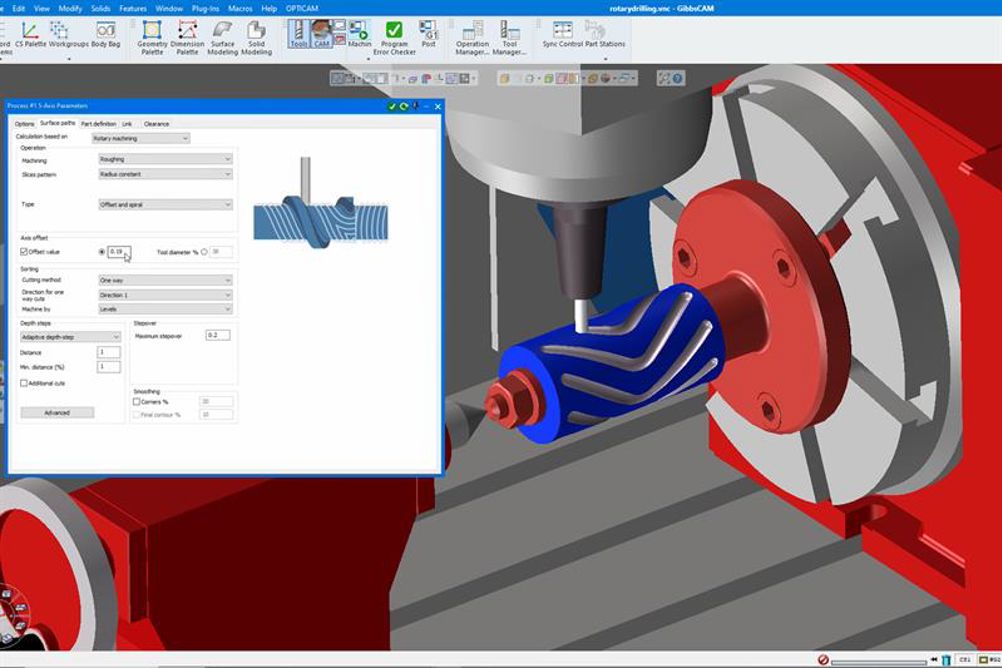
Task: Click the icon left of the help icon
Action: 664,78
